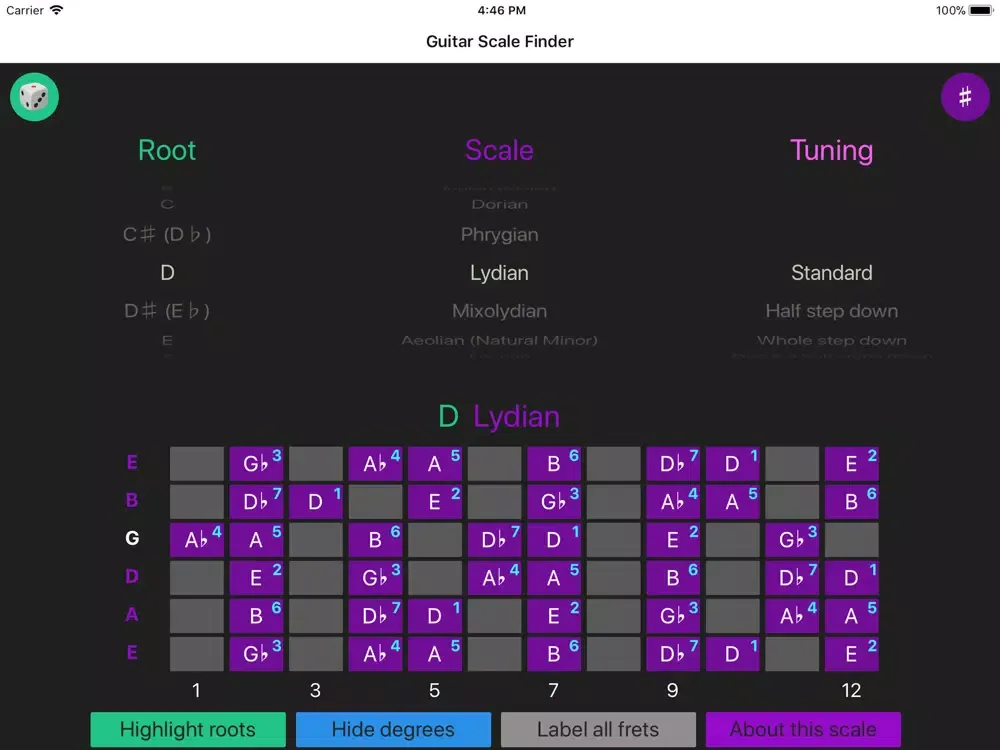The image size is (1000, 750).
Task: Click the Label all frets button
Action: pyautogui.click(x=598, y=730)
